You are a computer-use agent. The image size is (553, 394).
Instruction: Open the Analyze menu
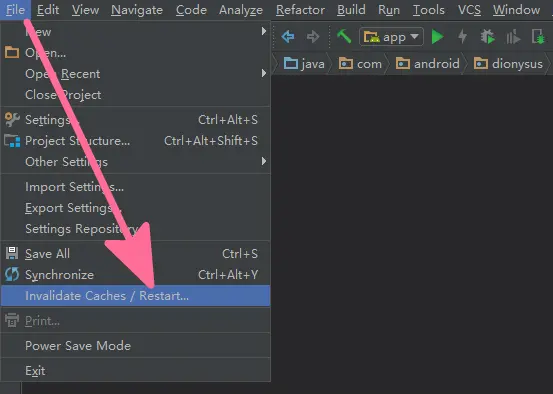(241, 10)
